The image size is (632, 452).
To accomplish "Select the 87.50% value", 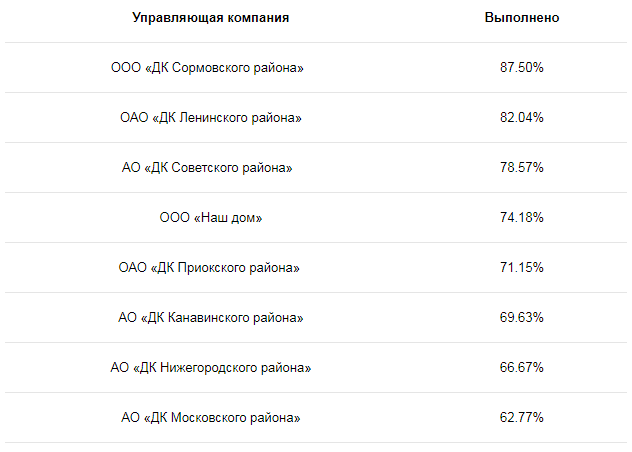I will click(522, 67).
